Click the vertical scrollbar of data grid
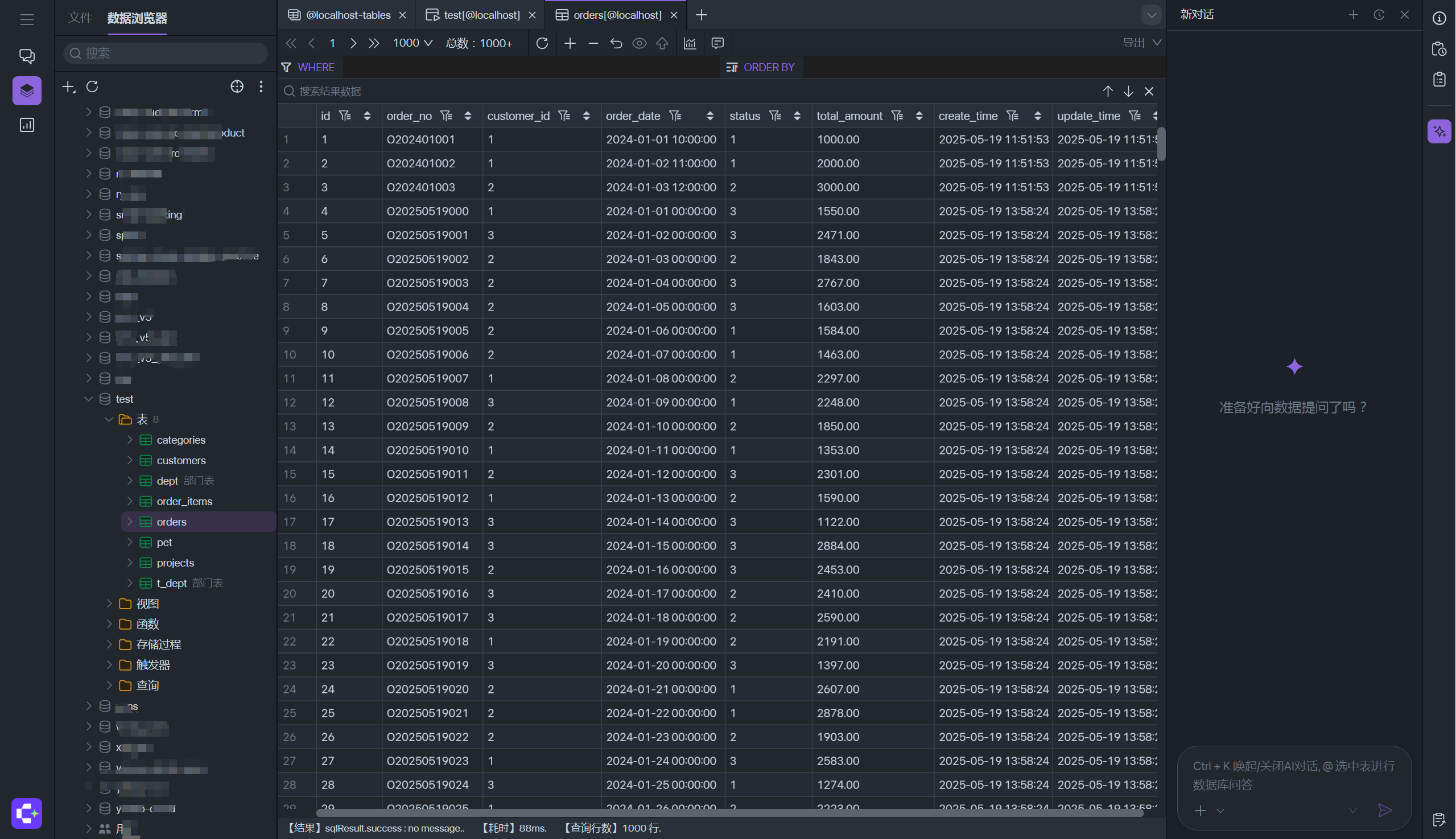The width and height of the screenshot is (1456, 839). coord(1161,143)
